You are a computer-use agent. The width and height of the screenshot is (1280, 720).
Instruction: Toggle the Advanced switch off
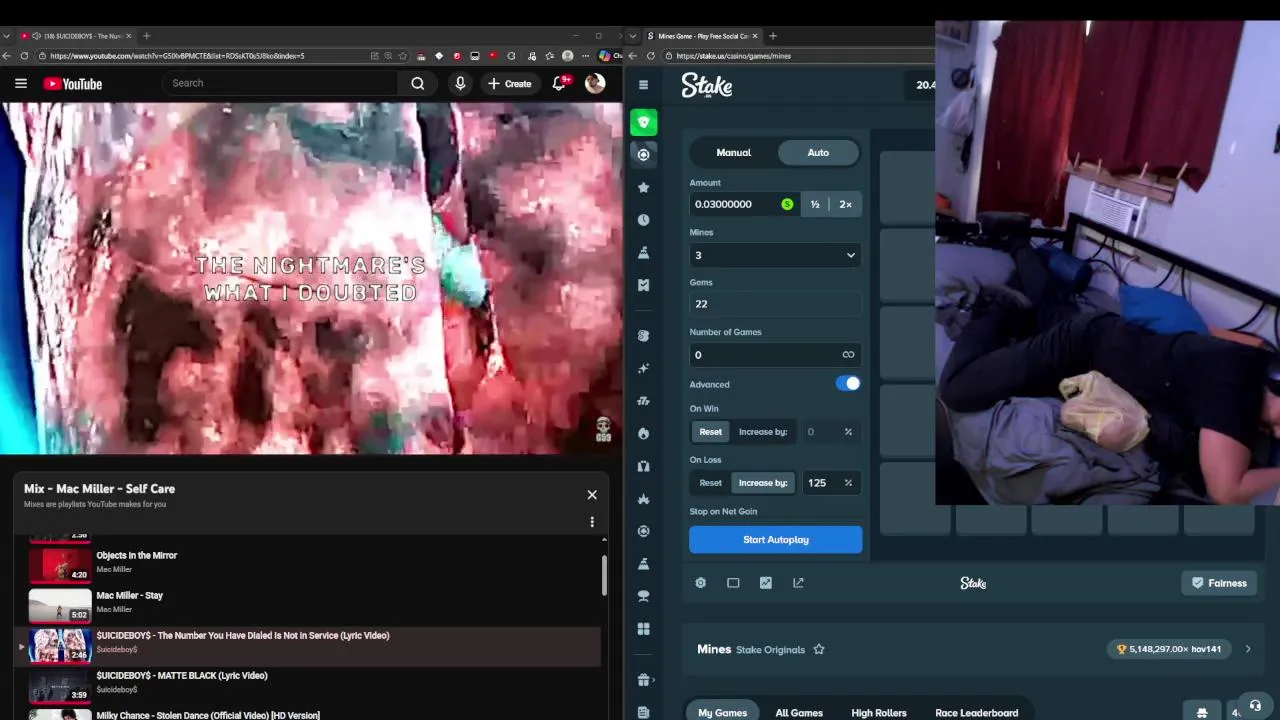[x=848, y=384]
